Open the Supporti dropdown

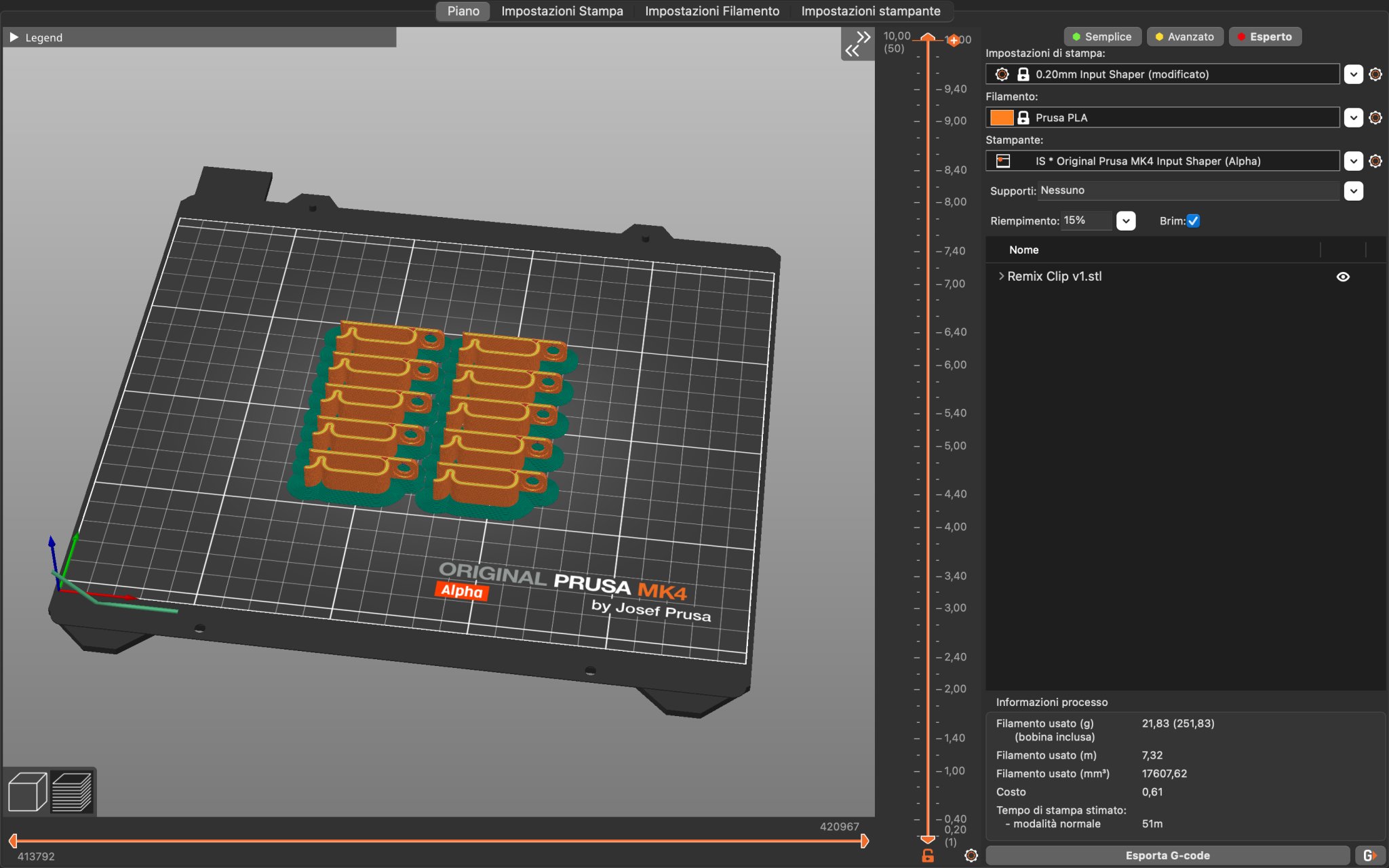[1353, 191]
